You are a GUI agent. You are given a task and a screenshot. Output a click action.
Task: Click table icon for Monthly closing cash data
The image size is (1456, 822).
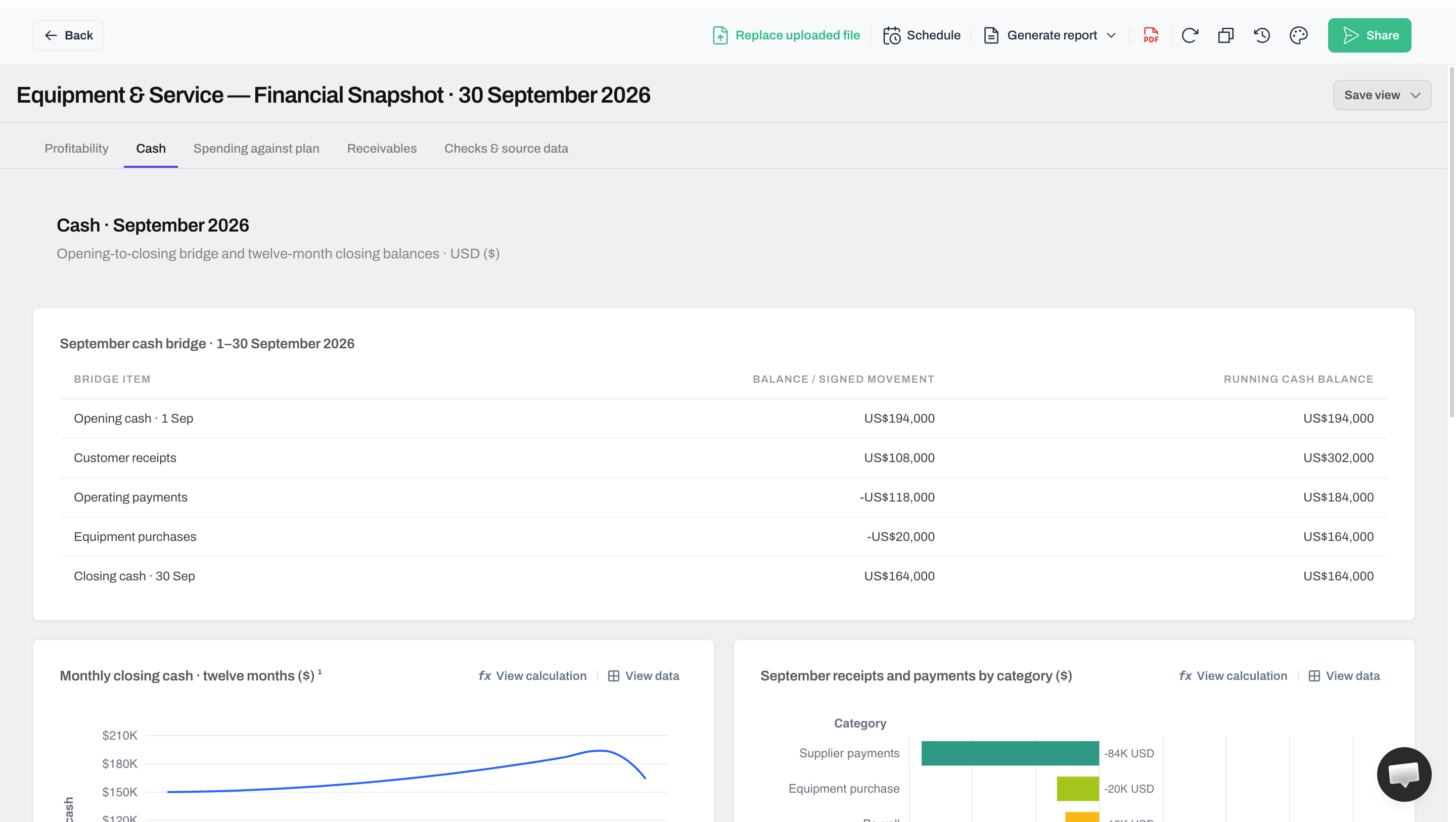613,675
